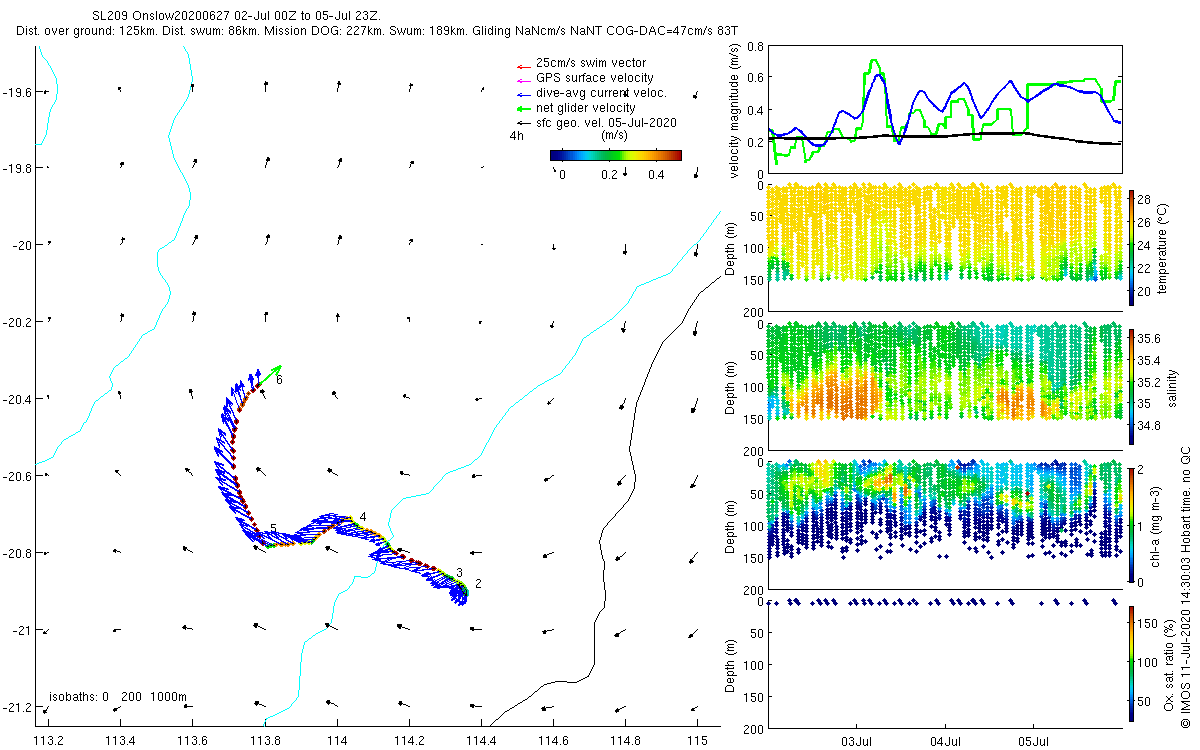This screenshot has height=750, width=1200.
Task: Click latitude tick '-21.2' on map axis
Action: click(x=17, y=707)
